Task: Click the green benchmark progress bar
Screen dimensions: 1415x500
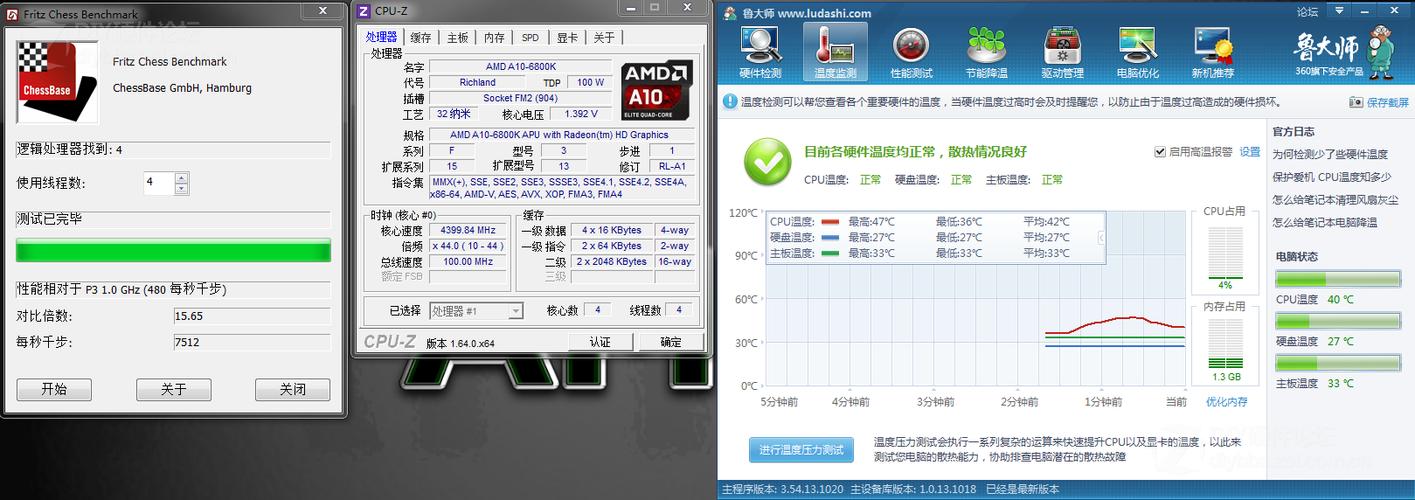Action: [174, 250]
